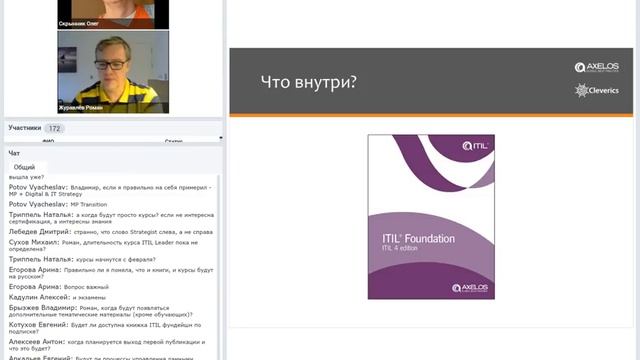Click the AXELOS logo on book cover
The image size is (640, 360).
tap(470, 288)
